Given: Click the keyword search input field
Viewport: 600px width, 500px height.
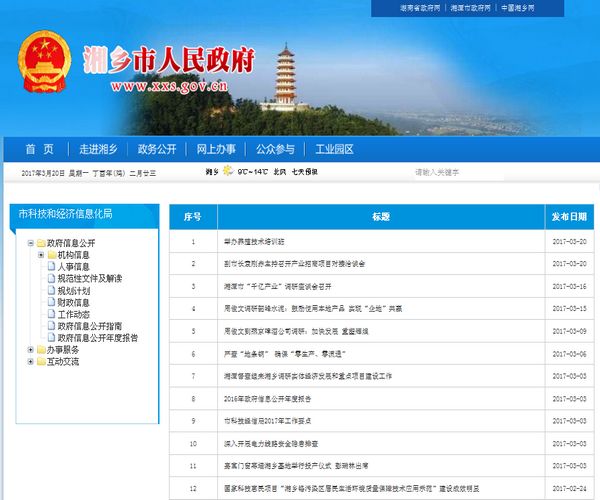Looking at the screenshot, I should tap(458, 173).
